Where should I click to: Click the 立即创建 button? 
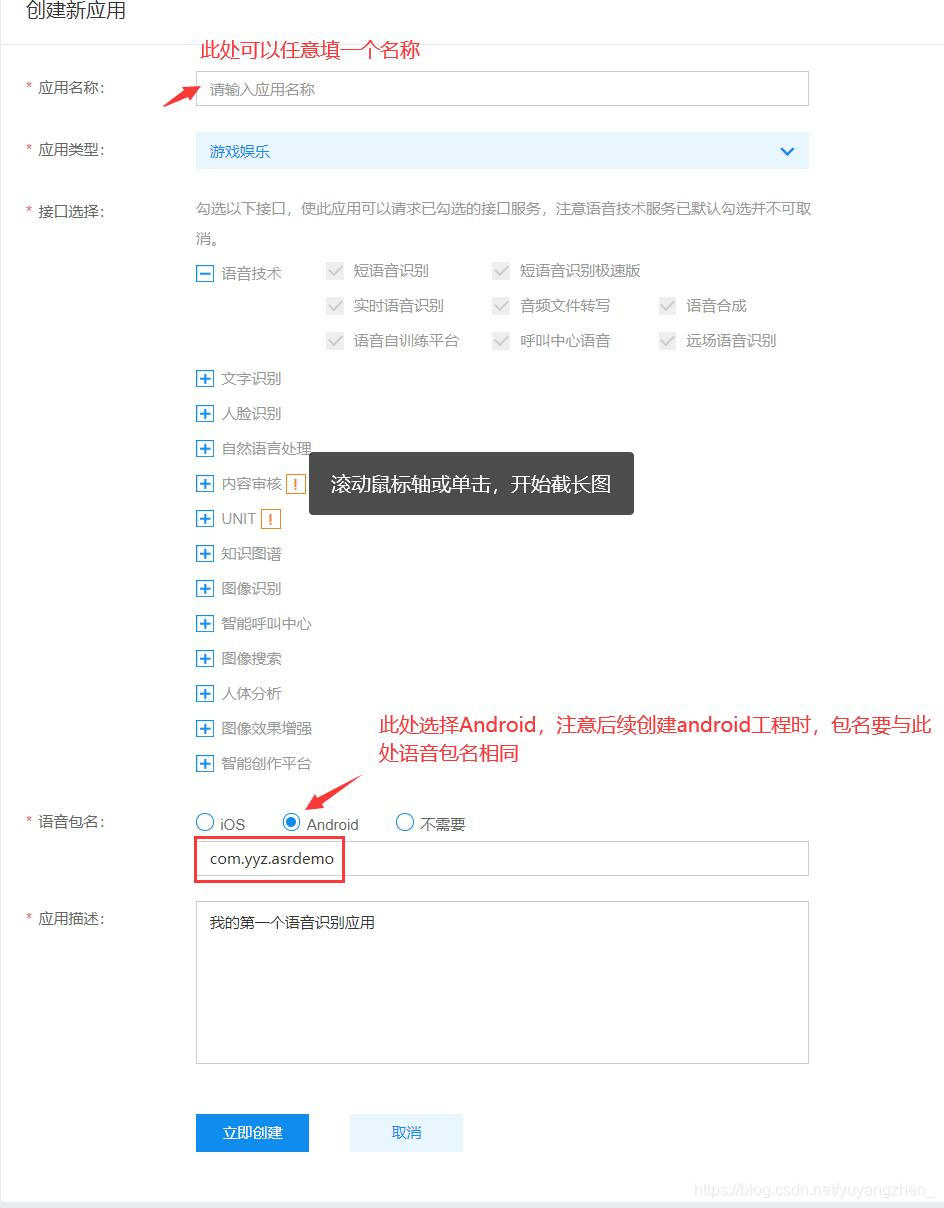coord(252,1133)
